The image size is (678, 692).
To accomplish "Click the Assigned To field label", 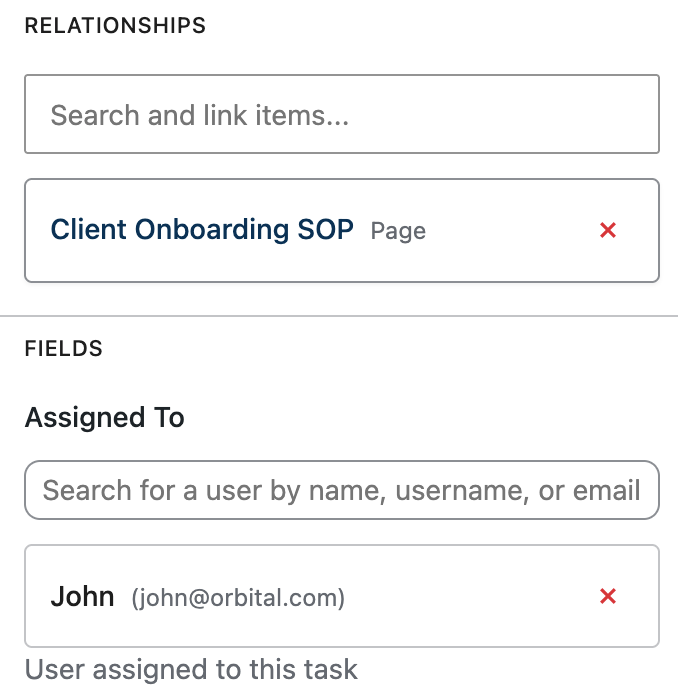I will click(x=105, y=417).
